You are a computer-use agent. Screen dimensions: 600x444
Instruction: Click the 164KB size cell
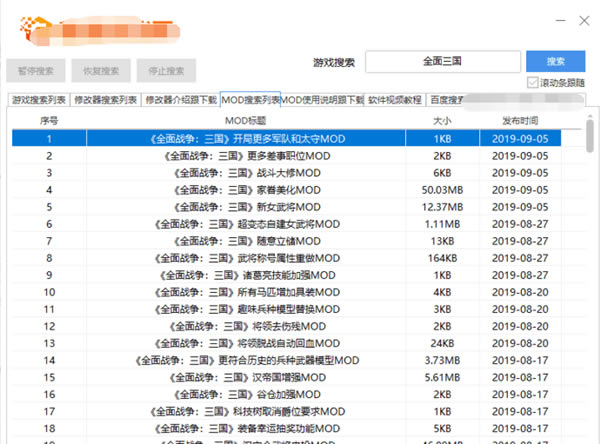(442, 258)
